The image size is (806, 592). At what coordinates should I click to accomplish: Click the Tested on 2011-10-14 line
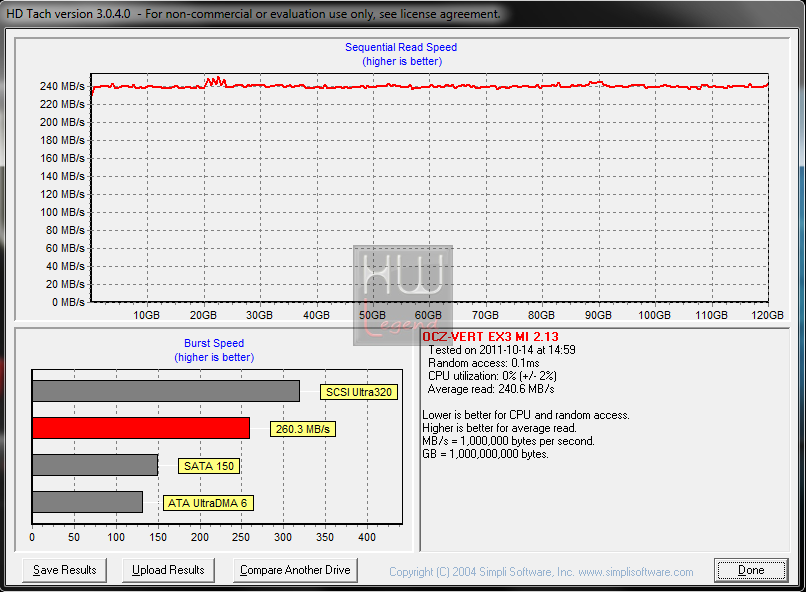[x=502, y=350]
